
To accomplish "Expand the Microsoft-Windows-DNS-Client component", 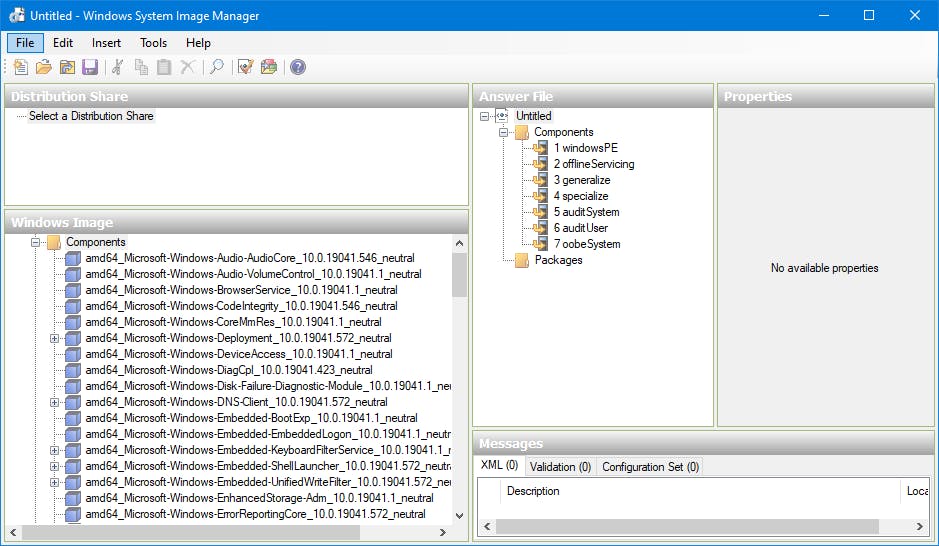I will [x=55, y=402].
